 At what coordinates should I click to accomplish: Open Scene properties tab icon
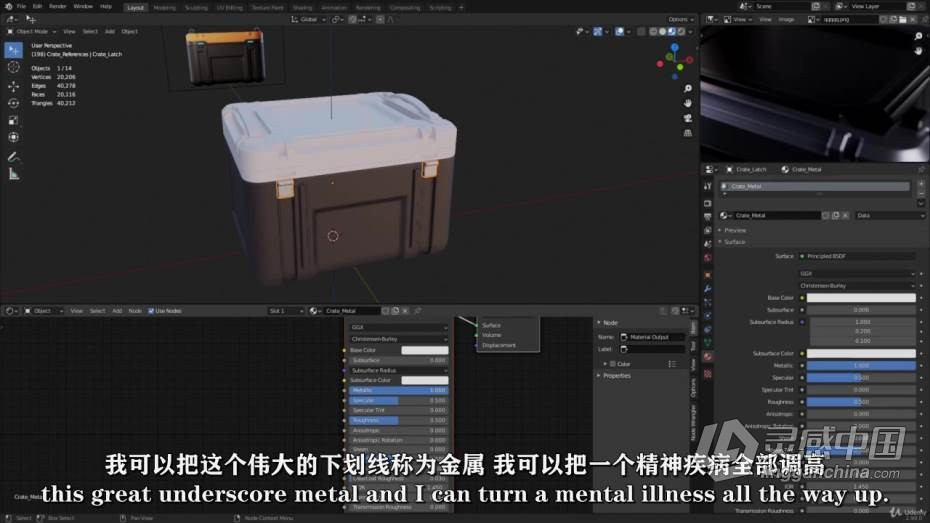[x=708, y=244]
